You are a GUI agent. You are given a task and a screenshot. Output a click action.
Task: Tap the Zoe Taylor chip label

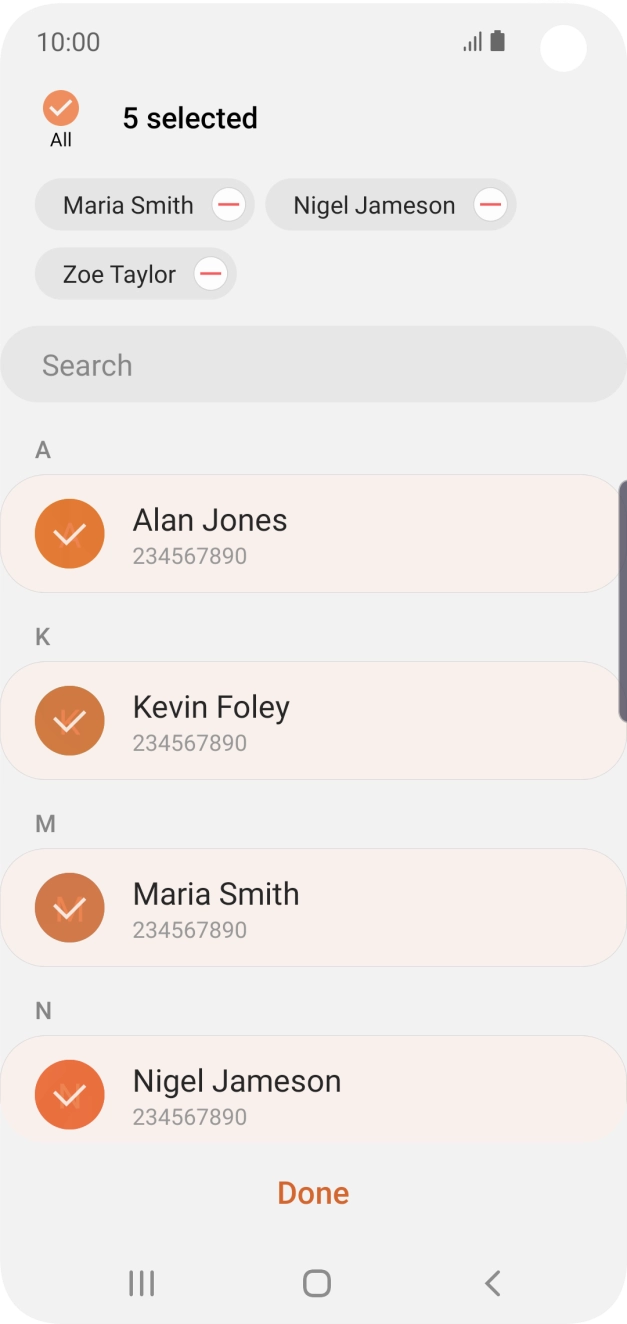pyautogui.click(x=119, y=274)
